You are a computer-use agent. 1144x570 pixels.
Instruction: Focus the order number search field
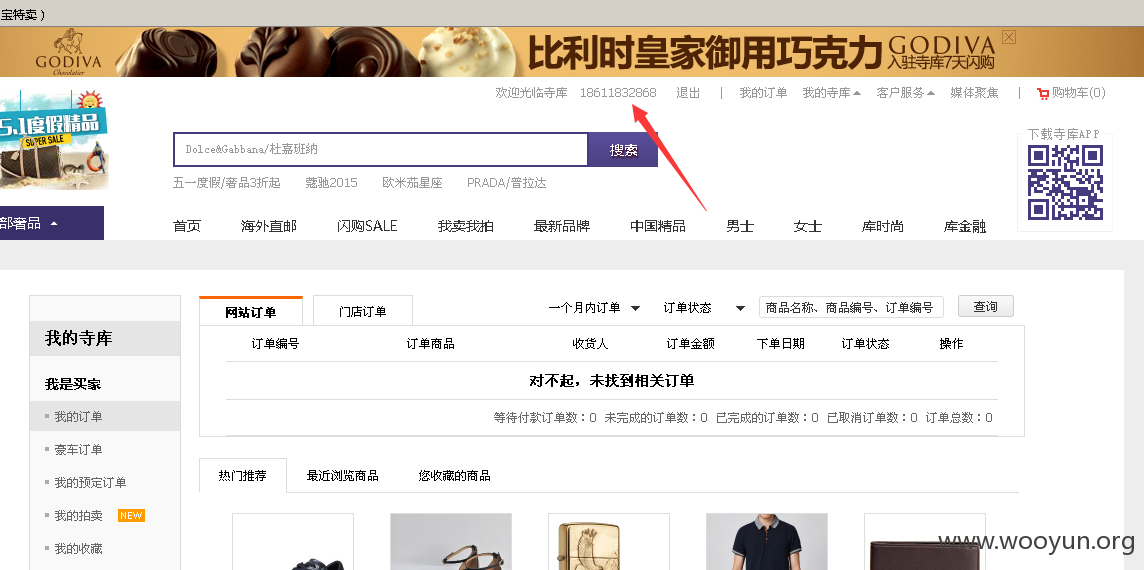coord(851,307)
